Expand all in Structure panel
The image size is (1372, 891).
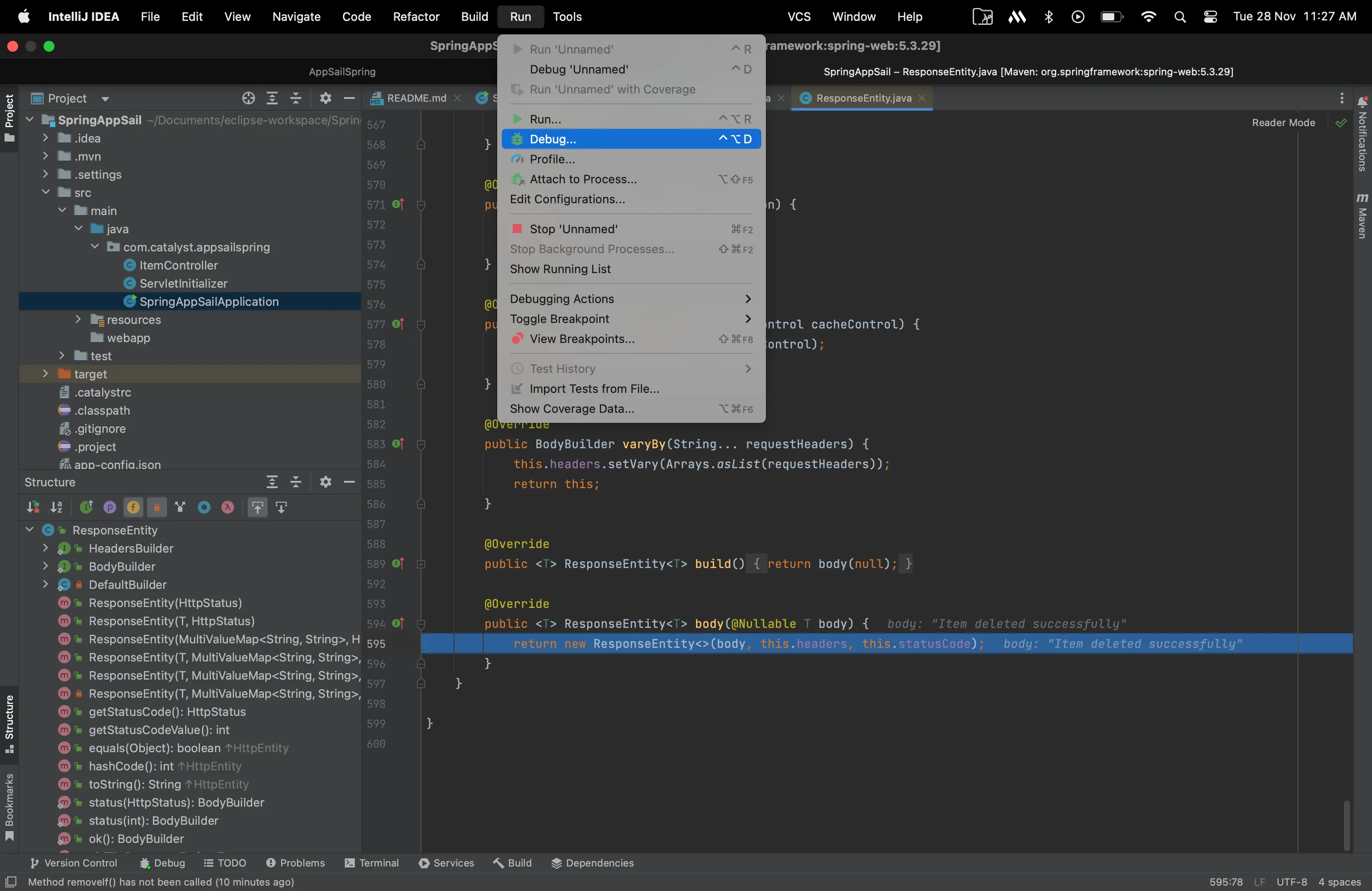pyautogui.click(x=272, y=482)
